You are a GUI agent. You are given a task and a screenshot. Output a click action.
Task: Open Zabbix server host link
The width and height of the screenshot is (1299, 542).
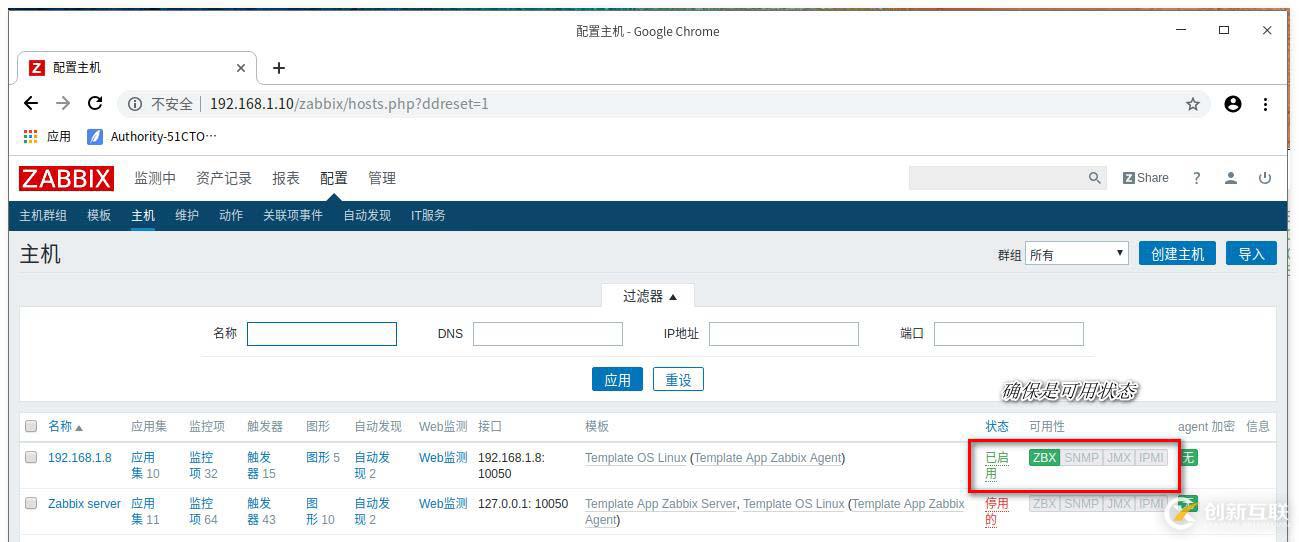click(x=84, y=504)
